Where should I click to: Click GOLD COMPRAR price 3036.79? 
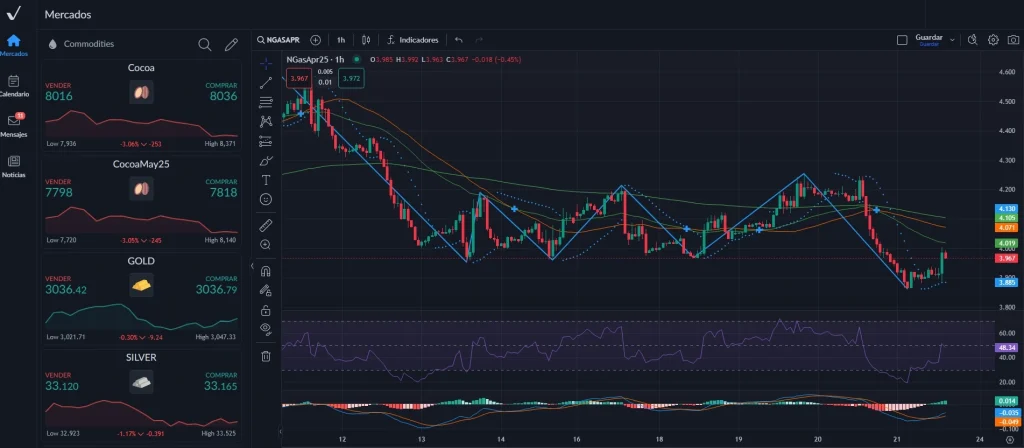click(x=217, y=289)
